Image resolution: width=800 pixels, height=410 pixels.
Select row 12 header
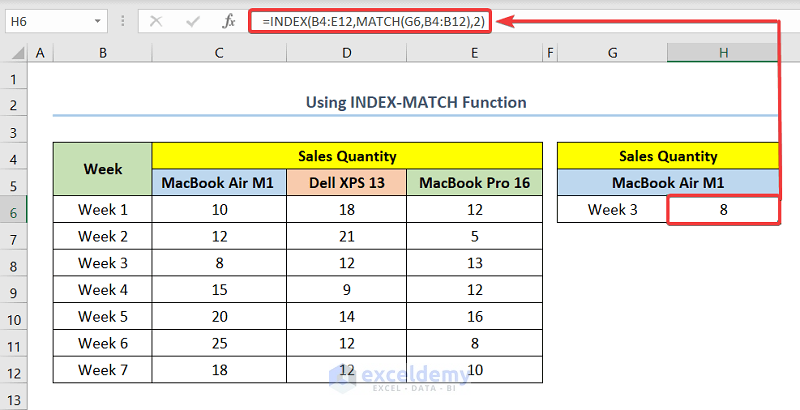[x=15, y=368]
